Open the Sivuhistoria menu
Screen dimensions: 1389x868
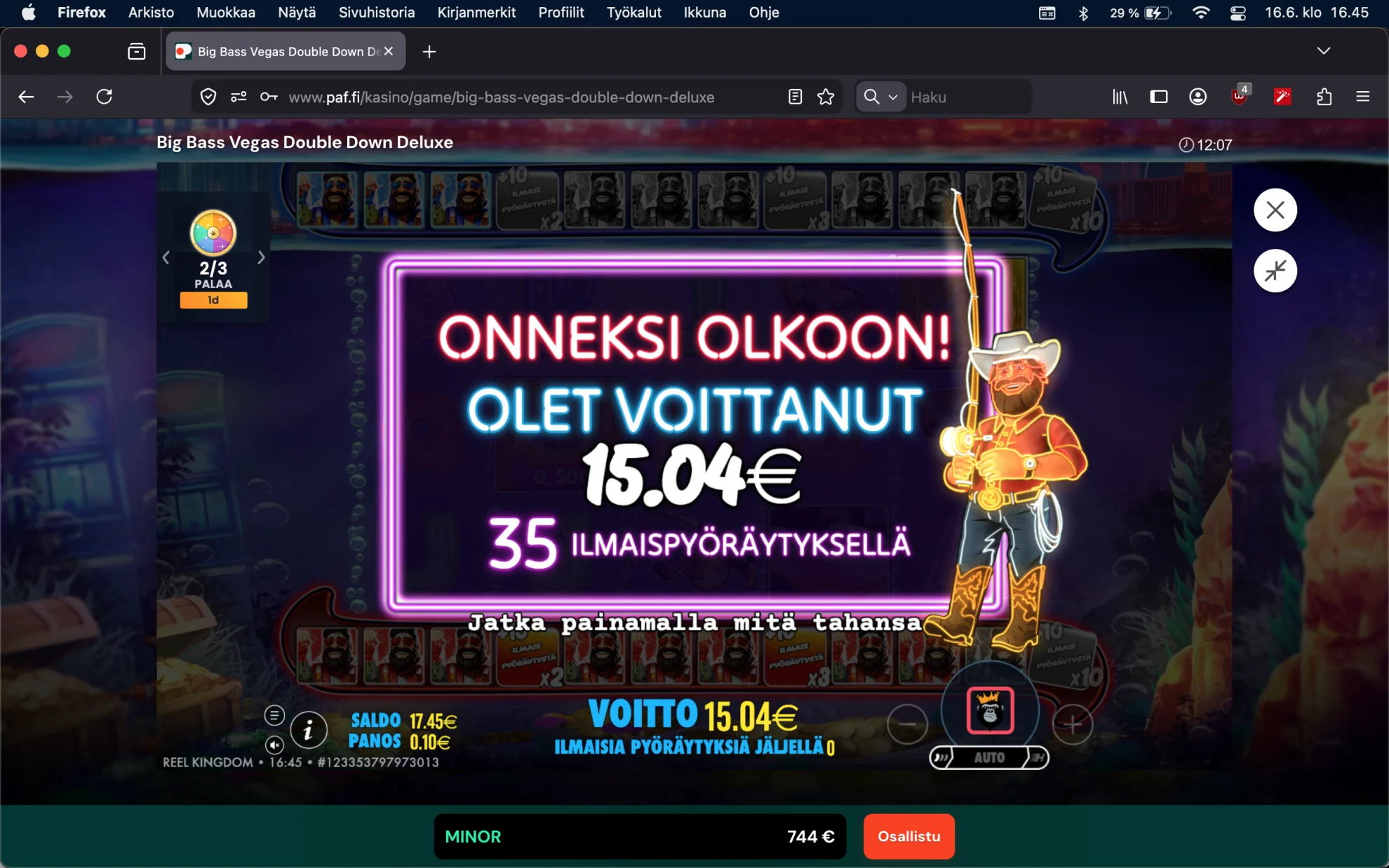[377, 13]
